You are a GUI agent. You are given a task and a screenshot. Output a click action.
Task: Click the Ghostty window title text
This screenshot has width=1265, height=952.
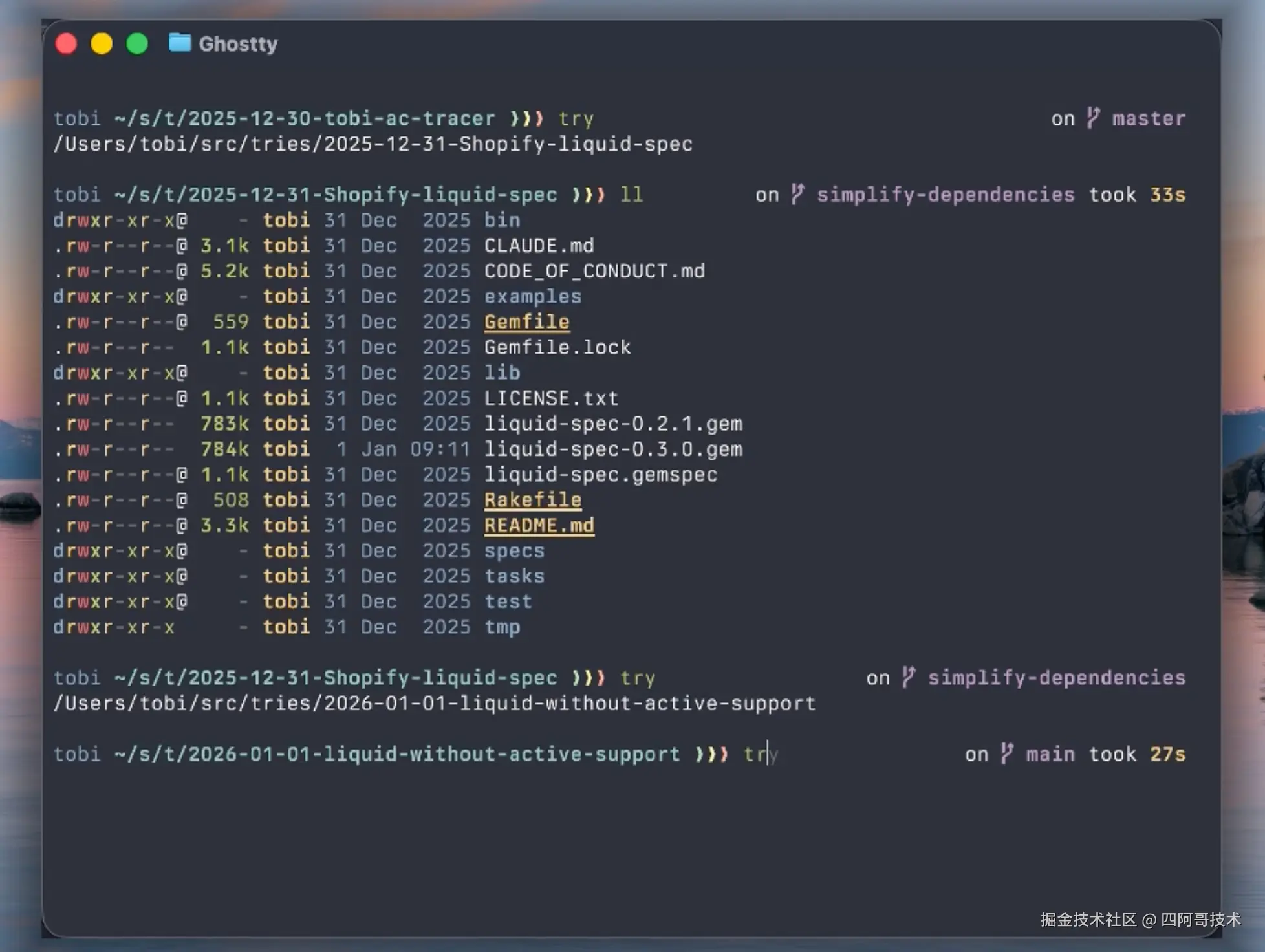pos(238,44)
